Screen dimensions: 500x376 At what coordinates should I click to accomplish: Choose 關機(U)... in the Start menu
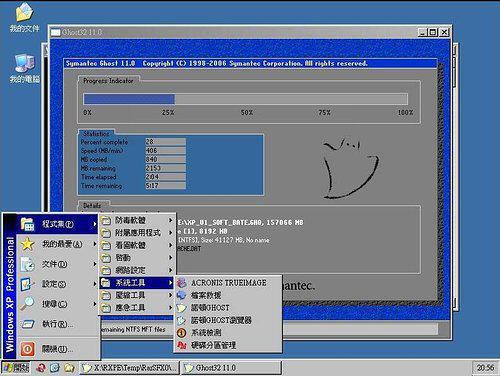58,349
